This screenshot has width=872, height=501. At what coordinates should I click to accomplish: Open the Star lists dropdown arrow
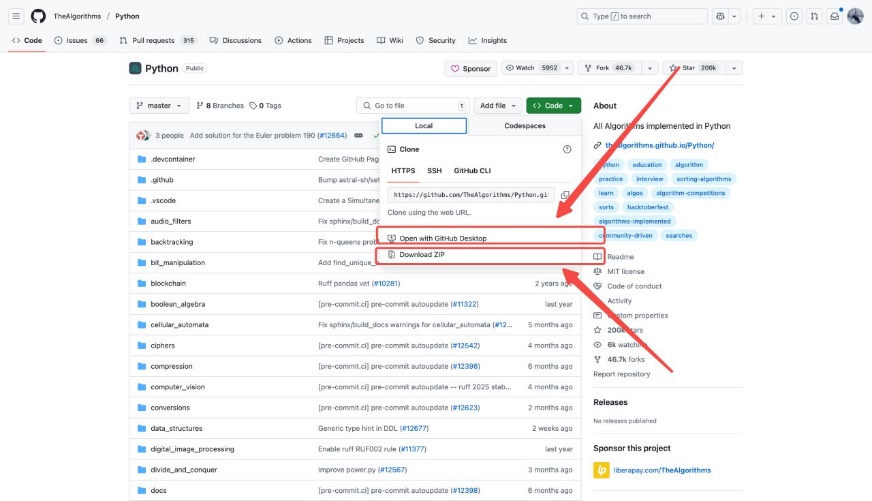[x=735, y=68]
